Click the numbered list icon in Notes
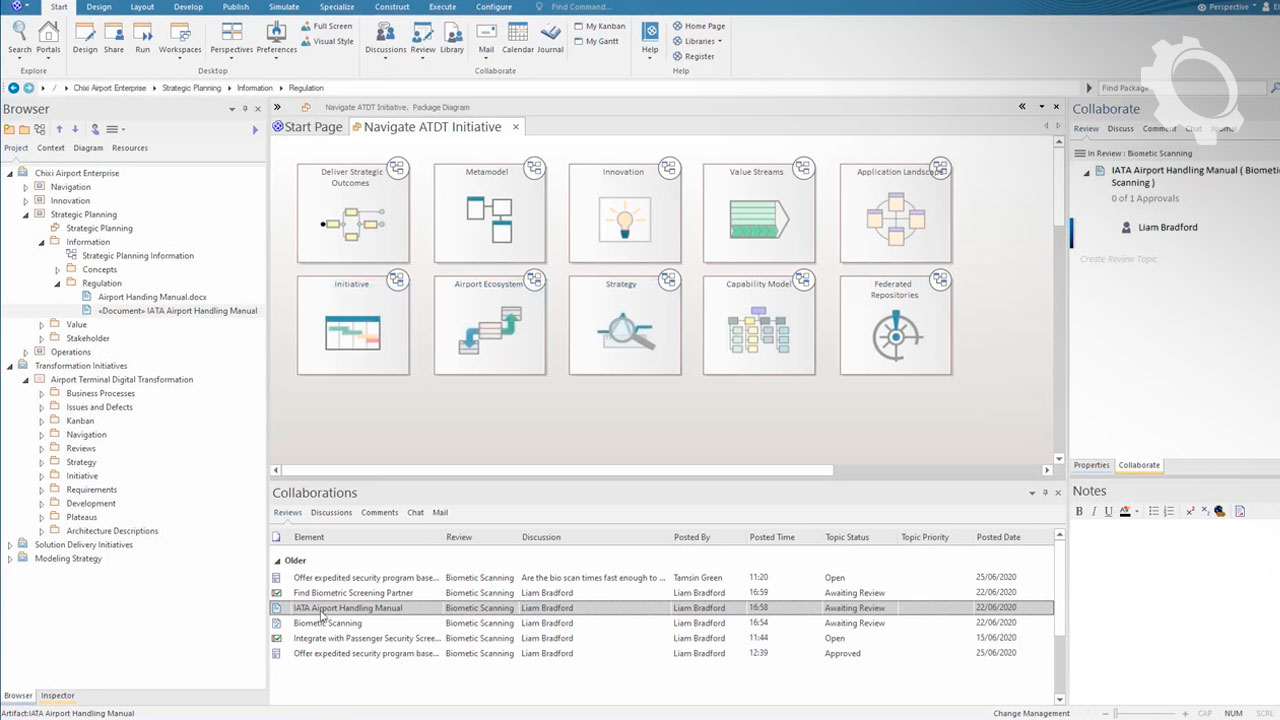The width and height of the screenshot is (1280, 720). (x=1168, y=511)
